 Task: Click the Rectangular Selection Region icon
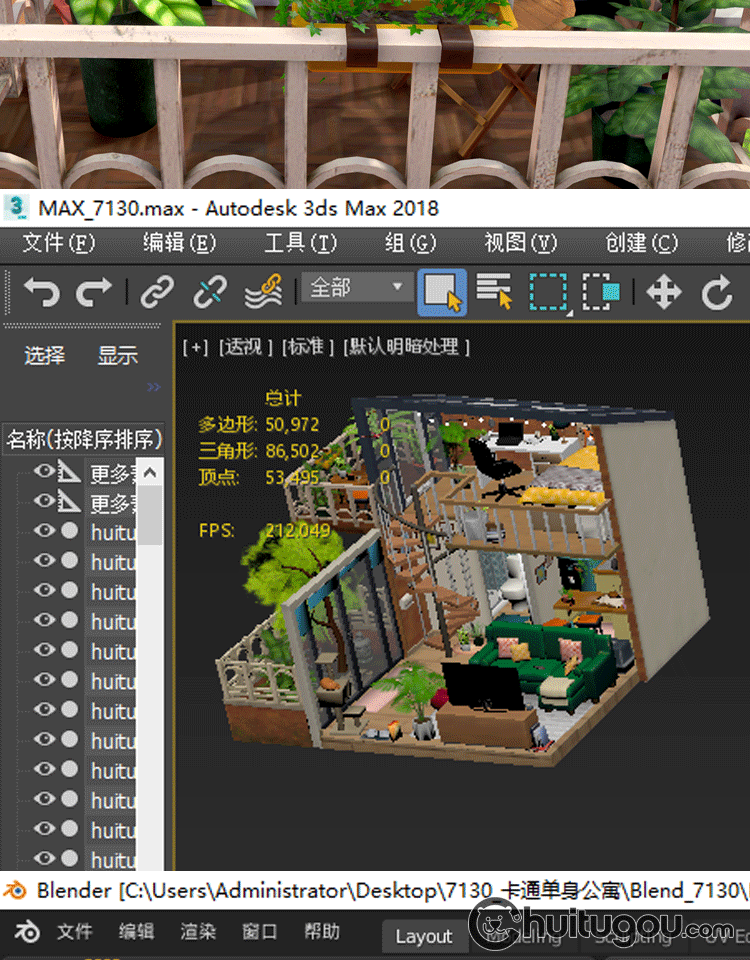tap(548, 292)
